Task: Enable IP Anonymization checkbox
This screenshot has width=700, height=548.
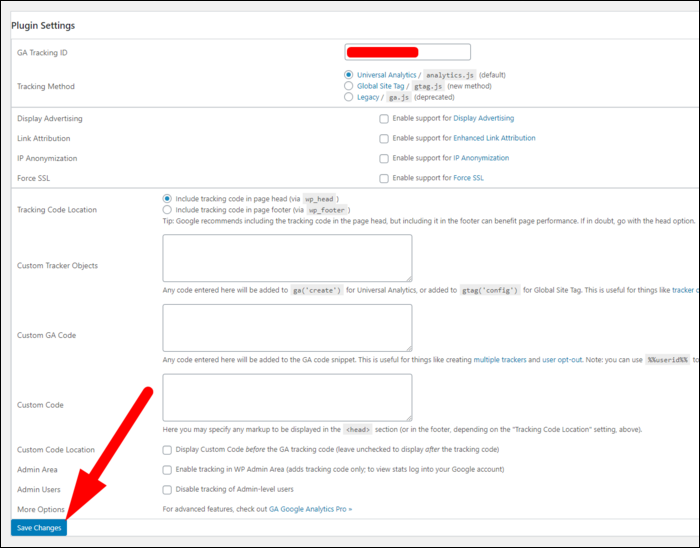Action: pyautogui.click(x=384, y=158)
